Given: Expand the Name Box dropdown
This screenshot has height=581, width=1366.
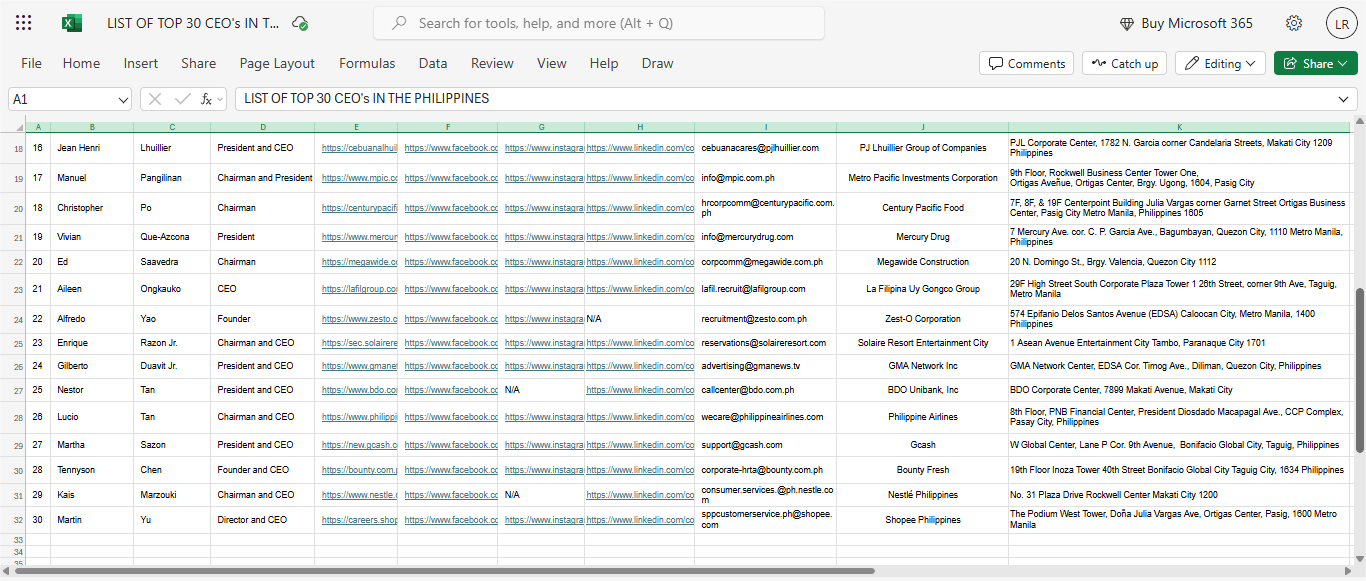Looking at the screenshot, I should pyautogui.click(x=123, y=99).
